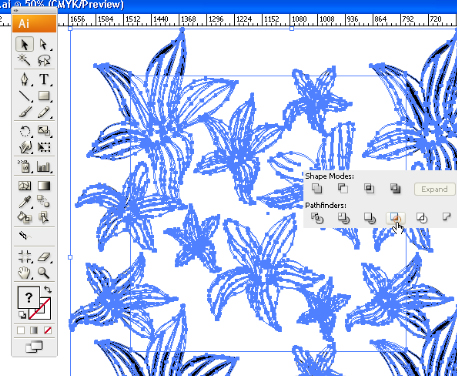Reset to default fill and stroke
Screen dimensions: 457x376
tap(22, 315)
